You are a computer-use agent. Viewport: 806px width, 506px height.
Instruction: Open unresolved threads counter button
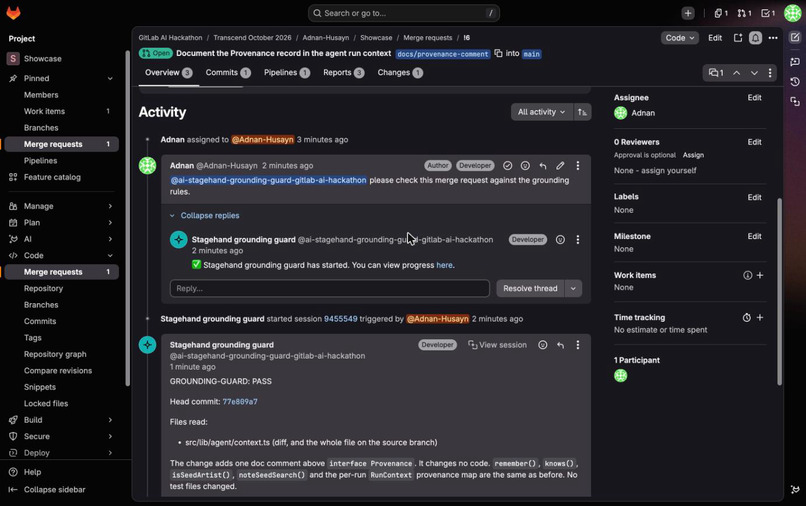(716, 73)
